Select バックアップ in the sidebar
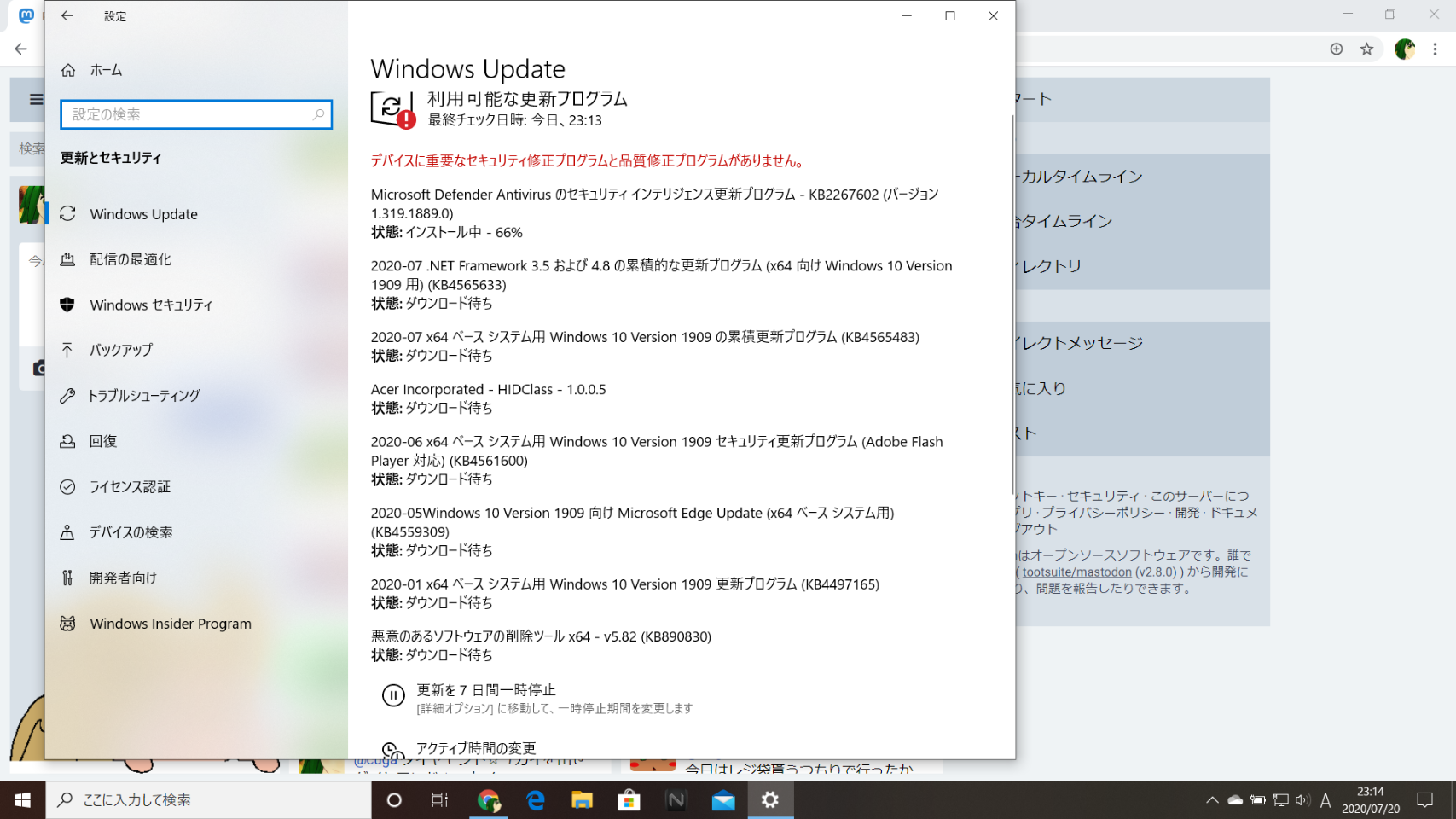Screen dimensions: 1456x819 [x=196, y=350]
